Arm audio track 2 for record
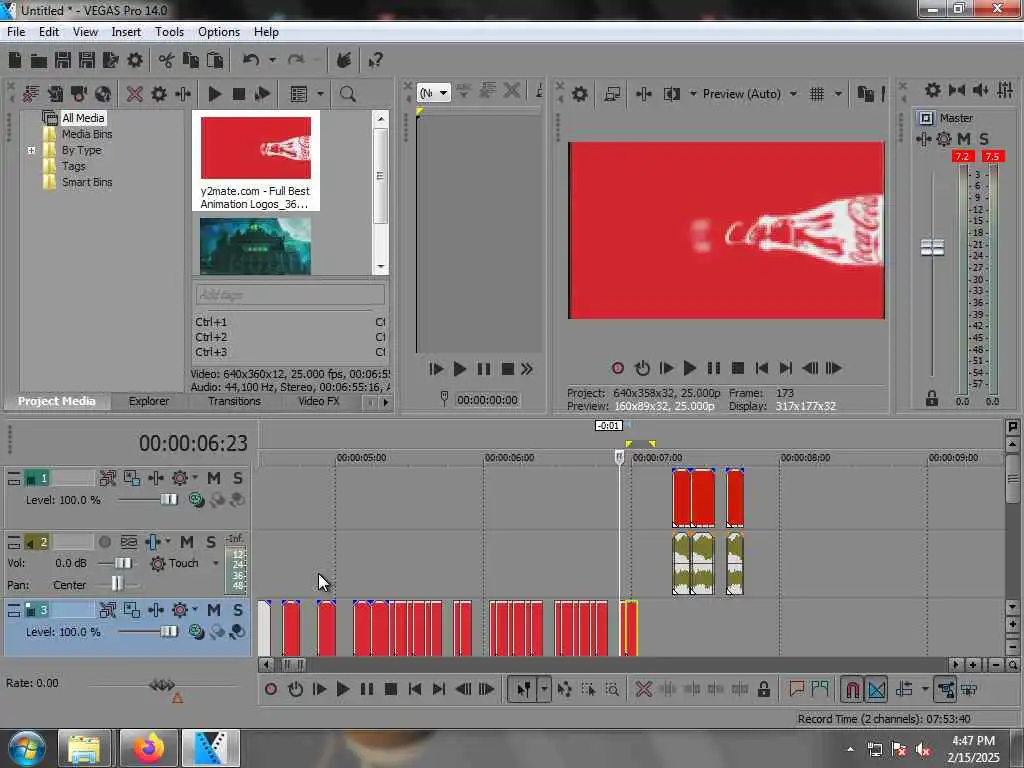Image resolution: width=1024 pixels, height=768 pixels. pos(104,542)
